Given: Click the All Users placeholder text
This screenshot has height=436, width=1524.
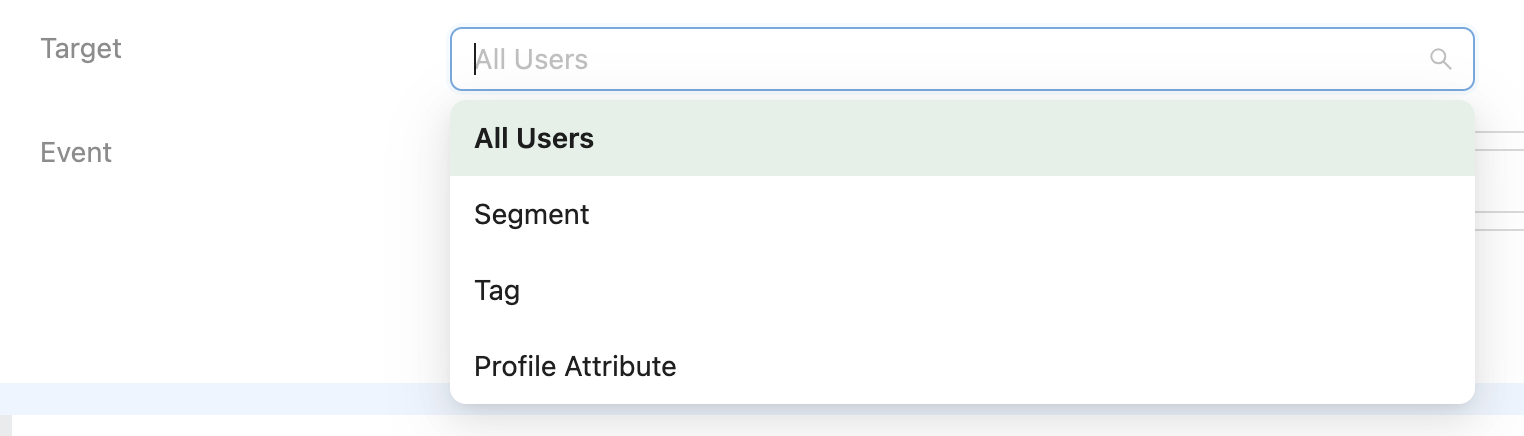Looking at the screenshot, I should tap(532, 60).
